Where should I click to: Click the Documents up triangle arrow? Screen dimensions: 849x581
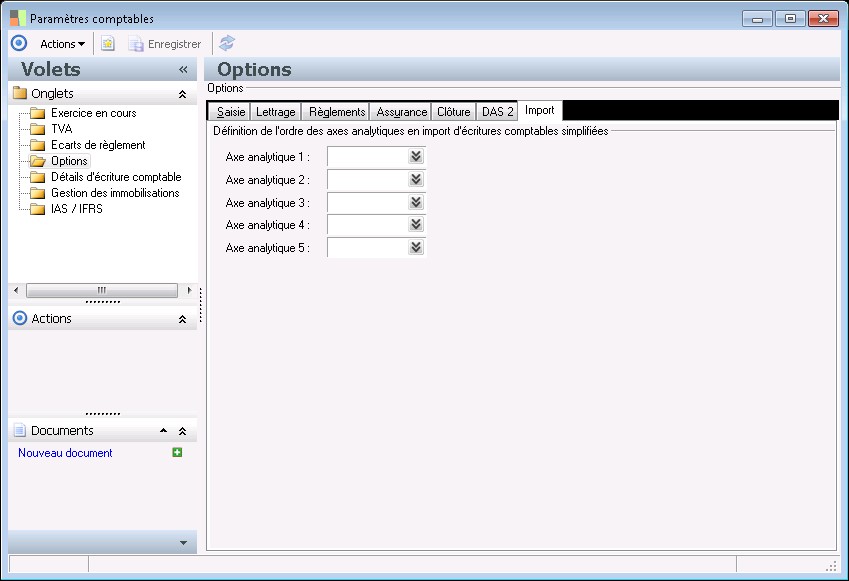(163, 430)
